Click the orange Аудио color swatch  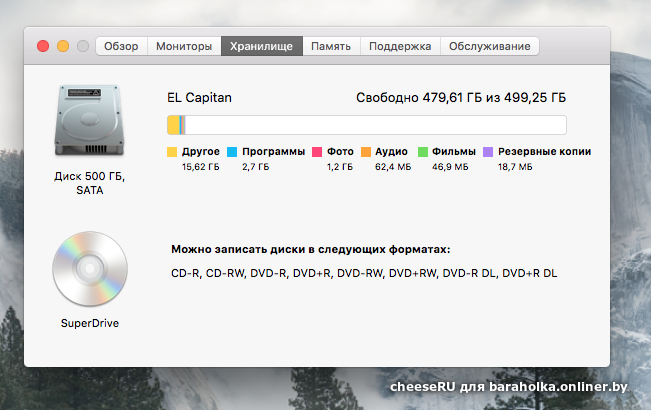[366, 152]
